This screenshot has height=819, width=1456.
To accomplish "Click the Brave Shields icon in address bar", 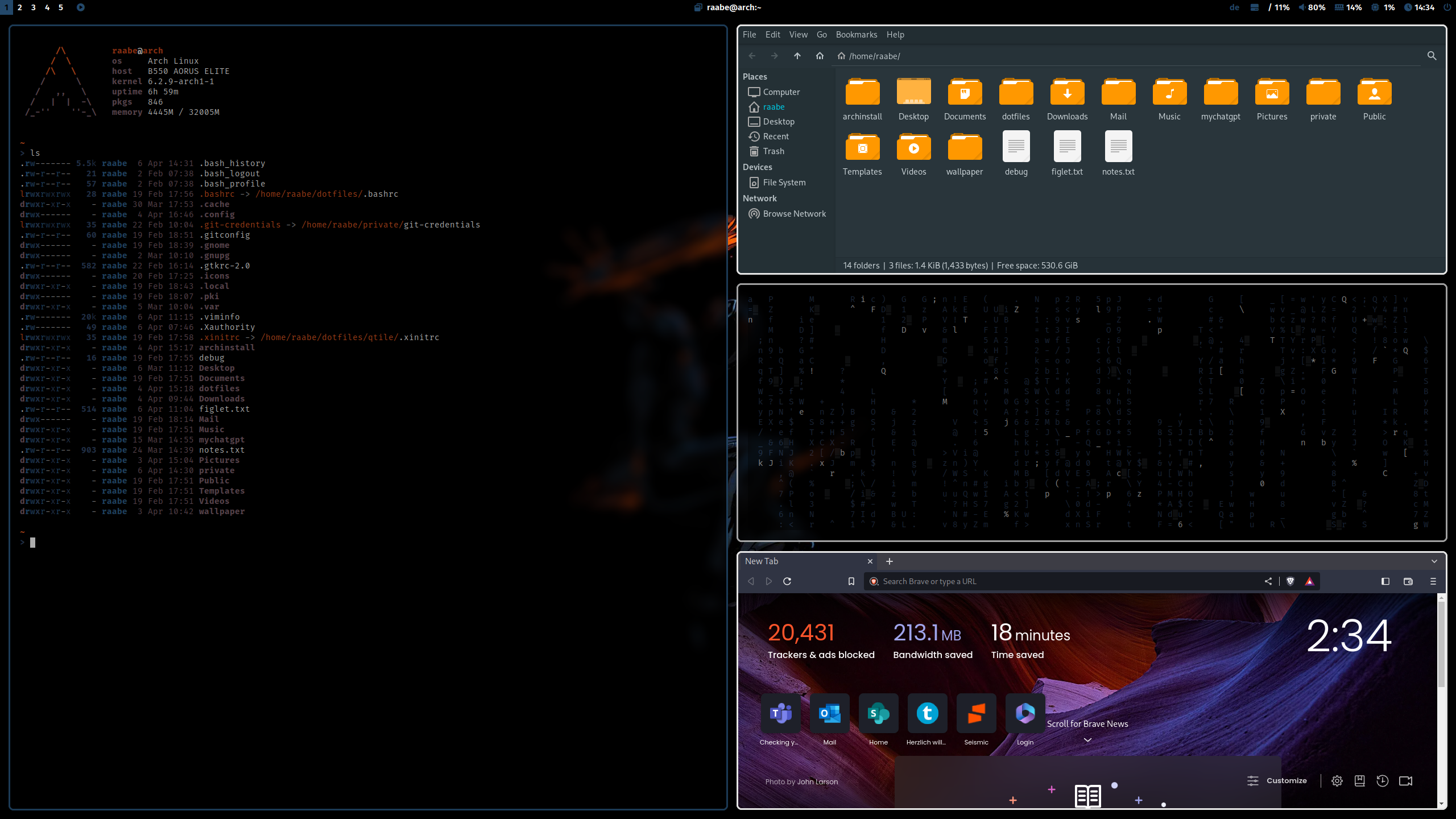I will (1290, 581).
